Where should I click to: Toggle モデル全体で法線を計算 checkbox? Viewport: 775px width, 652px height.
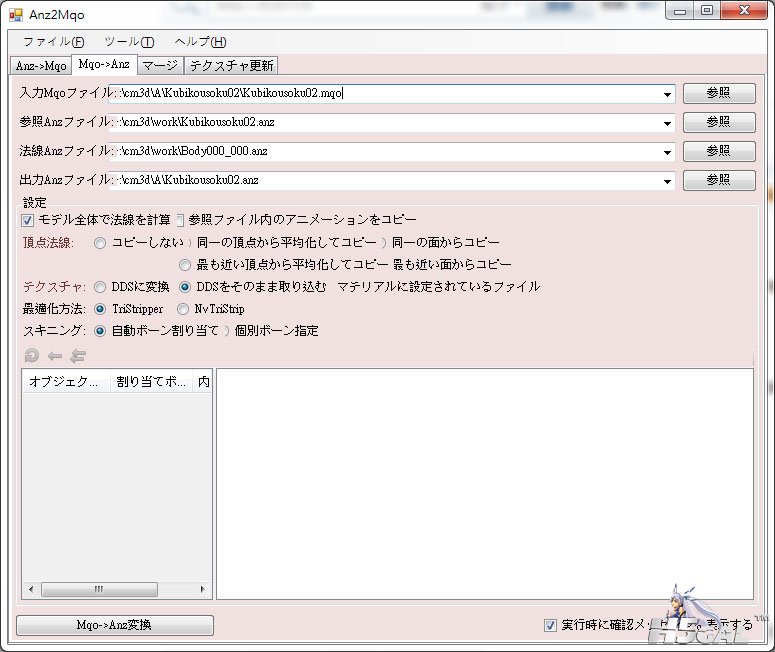coord(28,220)
